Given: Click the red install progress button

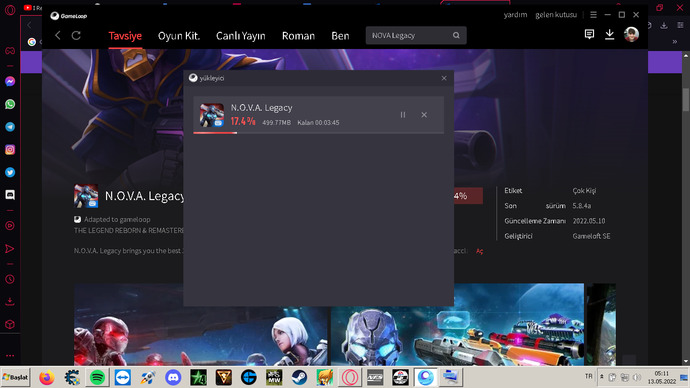Looking at the screenshot, I should (x=468, y=196).
